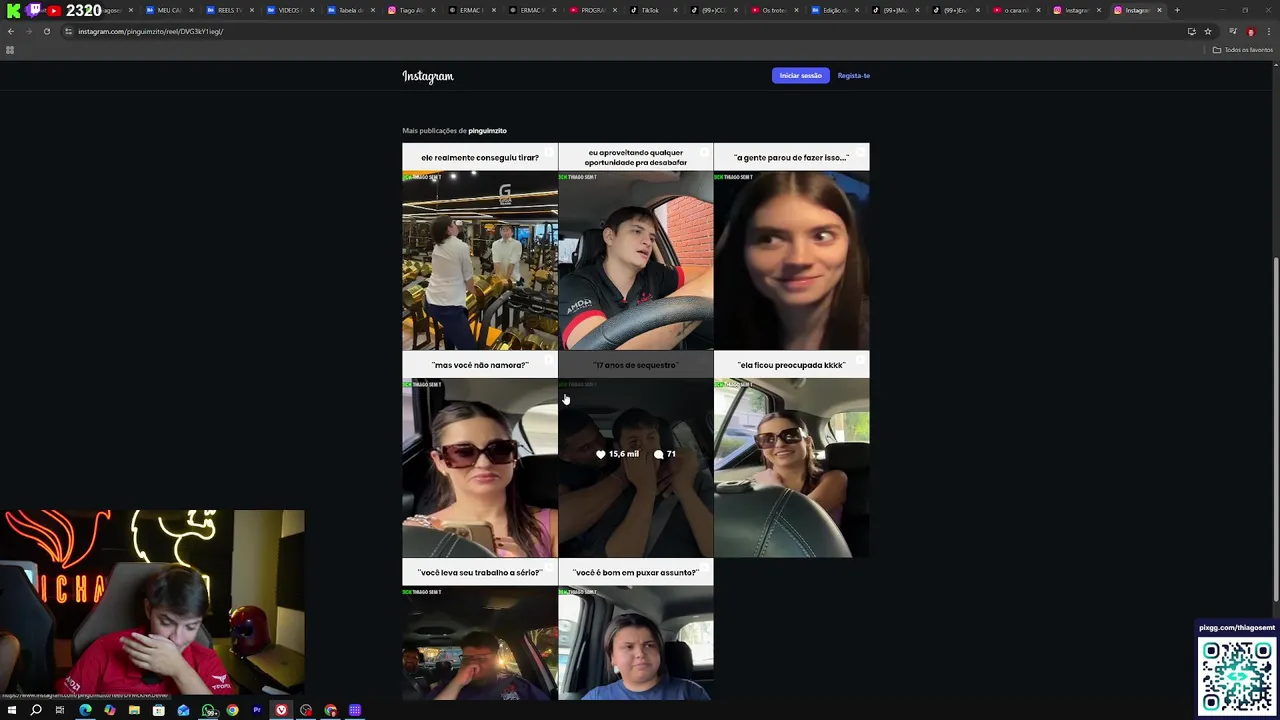Bookmark this page using the star icon

point(1207,31)
